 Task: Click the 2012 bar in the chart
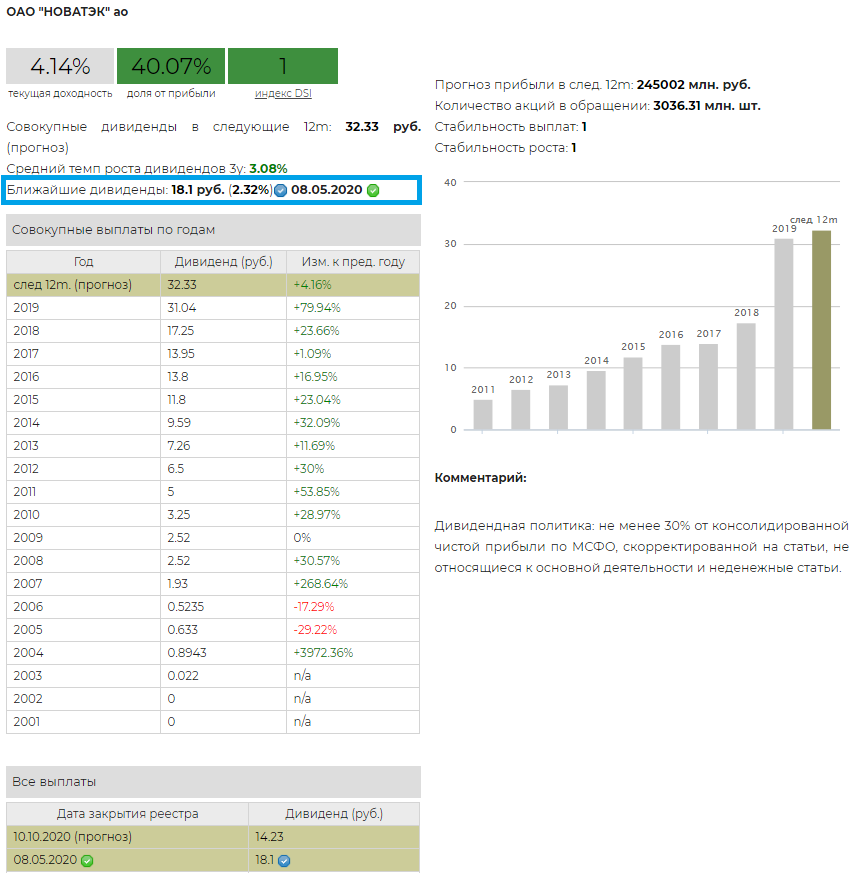tap(521, 409)
